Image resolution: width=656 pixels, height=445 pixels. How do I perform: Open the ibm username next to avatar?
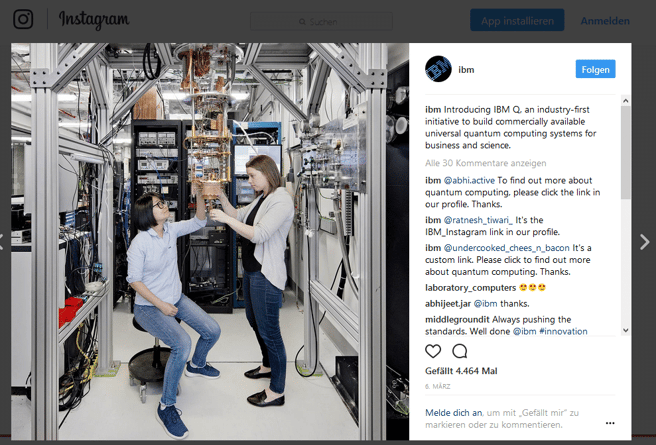(466, 70)
